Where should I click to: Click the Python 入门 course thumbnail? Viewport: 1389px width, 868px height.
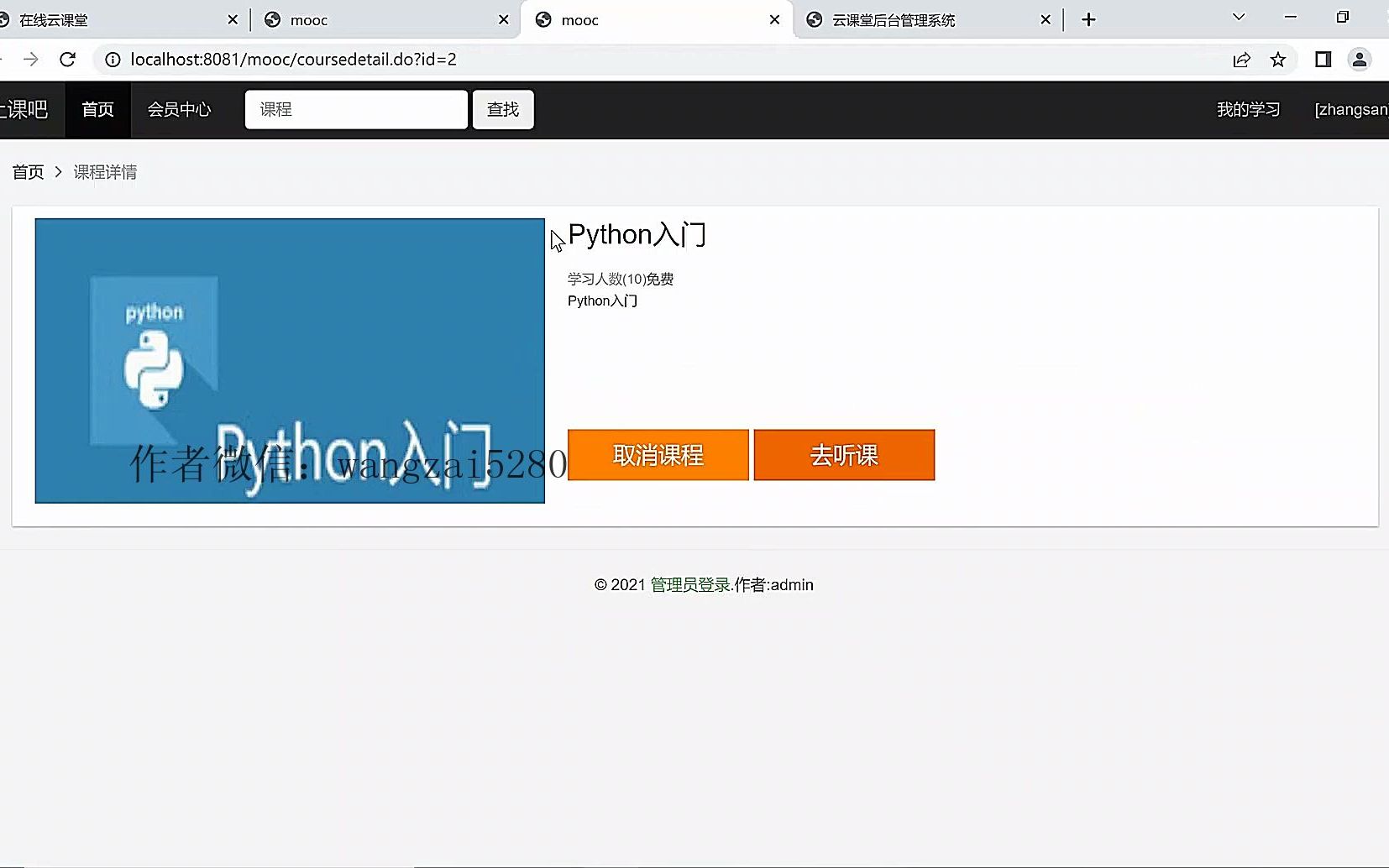pyautogui.click(x=289, y=360)
